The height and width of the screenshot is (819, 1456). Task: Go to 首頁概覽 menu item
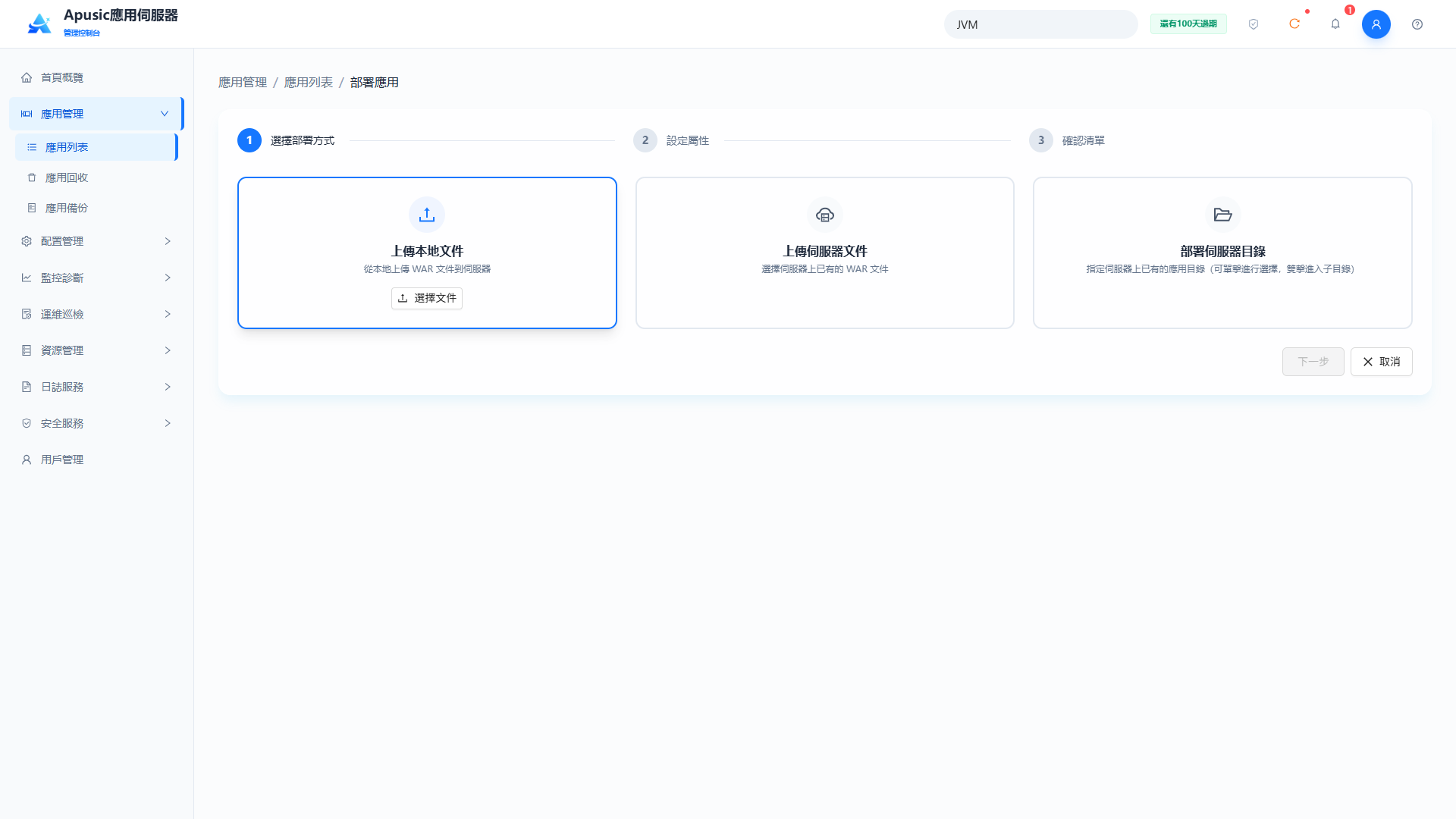click(96, 77)
